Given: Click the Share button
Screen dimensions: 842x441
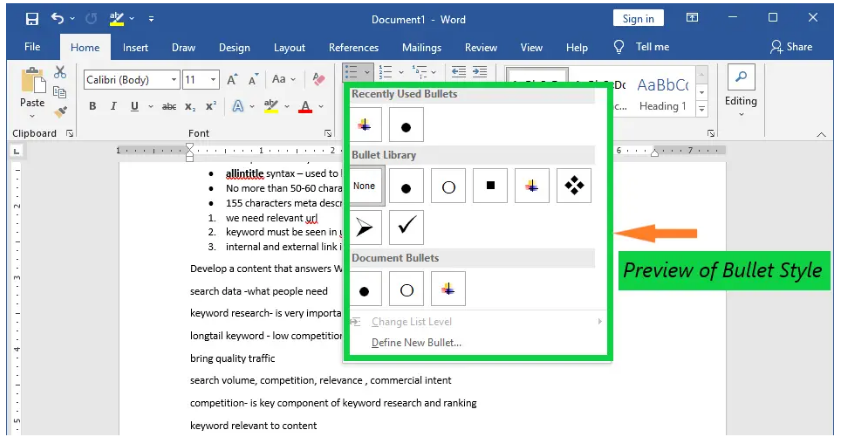Looking at the screenshot, I should [791, 47].
